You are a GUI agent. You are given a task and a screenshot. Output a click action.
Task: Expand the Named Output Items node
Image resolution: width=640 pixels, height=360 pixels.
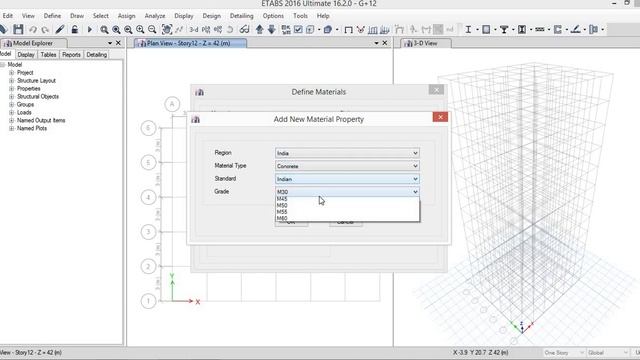point(11,120)
